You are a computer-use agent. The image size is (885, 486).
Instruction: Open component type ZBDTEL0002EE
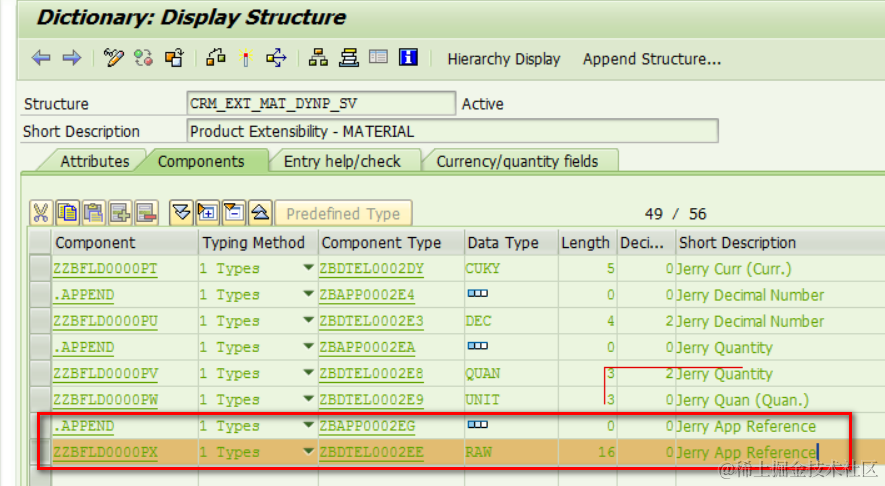click(371, 452)
